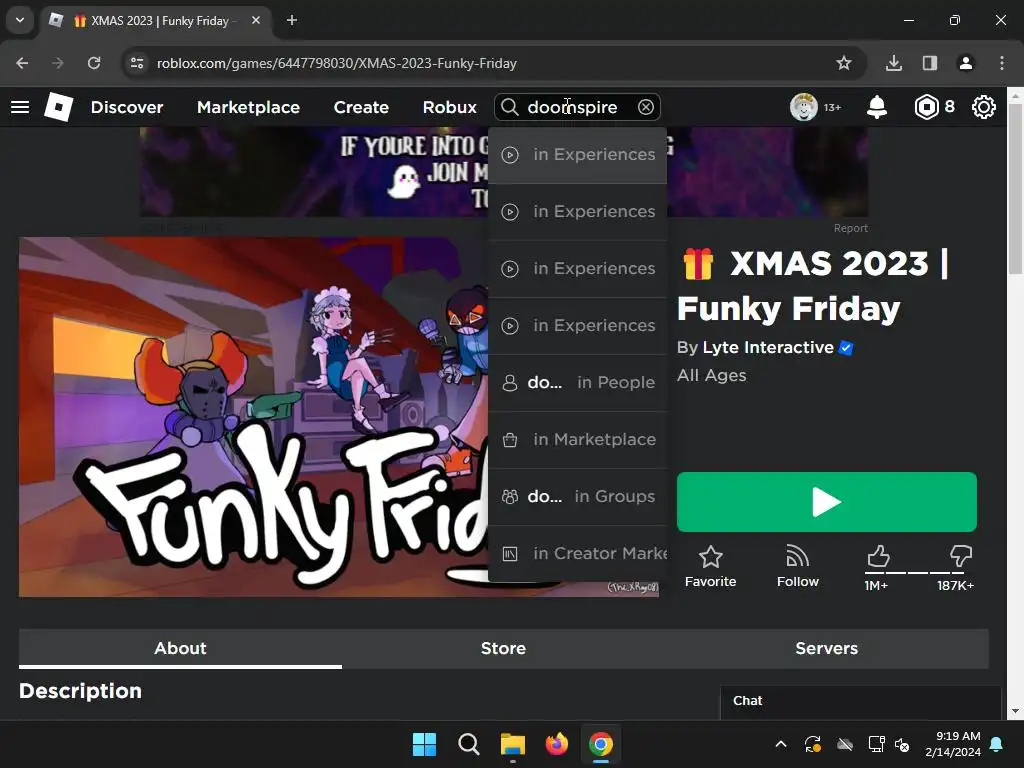Open the Discover page
1024x768 pixels.
tap(127, 107)
